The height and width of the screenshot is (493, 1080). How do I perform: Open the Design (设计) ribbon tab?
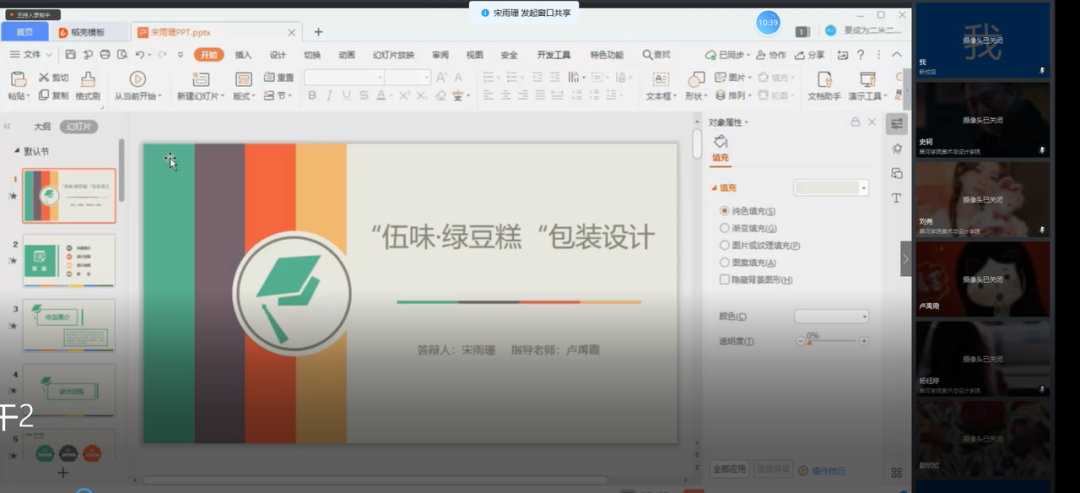278,55
